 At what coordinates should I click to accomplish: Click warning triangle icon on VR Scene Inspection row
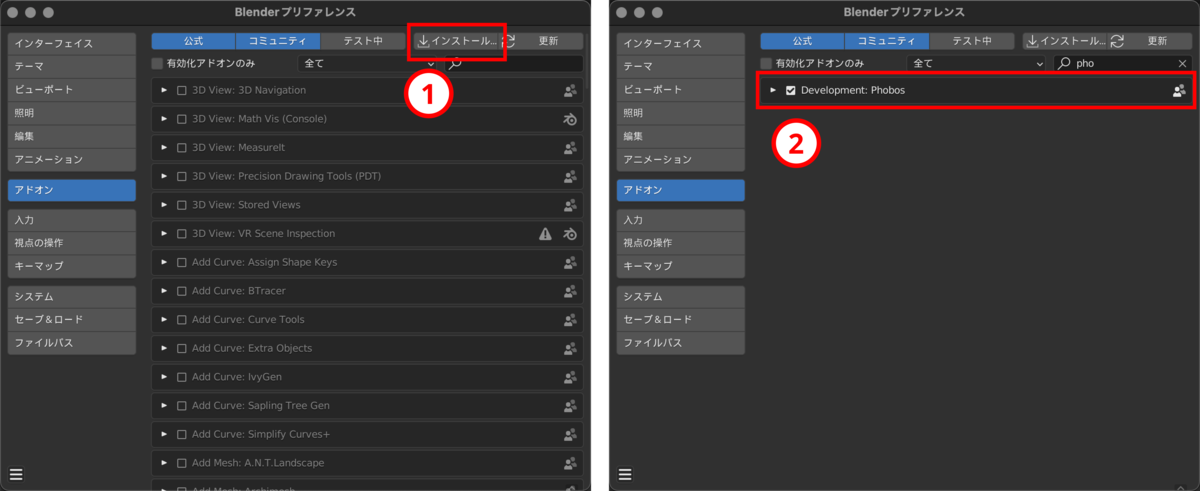pos(545,233)
